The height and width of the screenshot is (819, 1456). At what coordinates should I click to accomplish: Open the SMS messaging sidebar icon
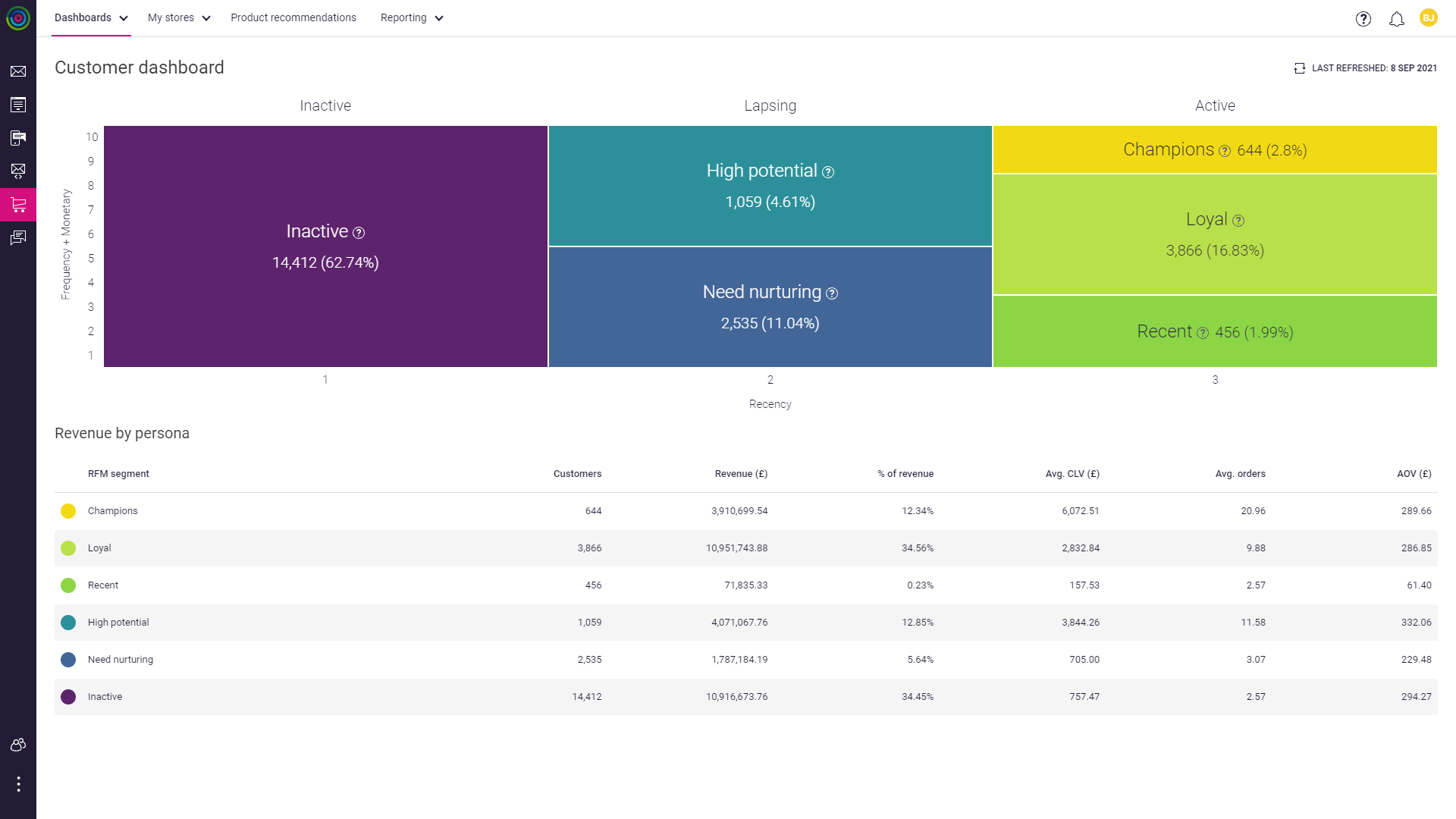pyautogui.click(x=18, y=137)
